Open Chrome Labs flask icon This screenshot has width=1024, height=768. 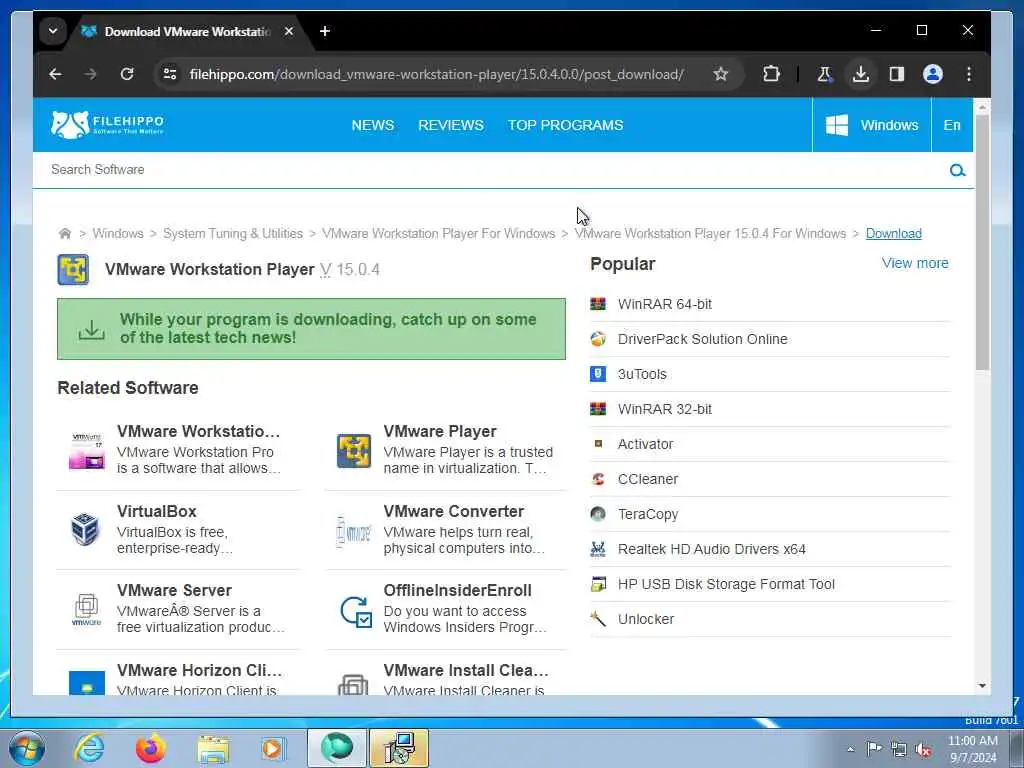(825, 74)
